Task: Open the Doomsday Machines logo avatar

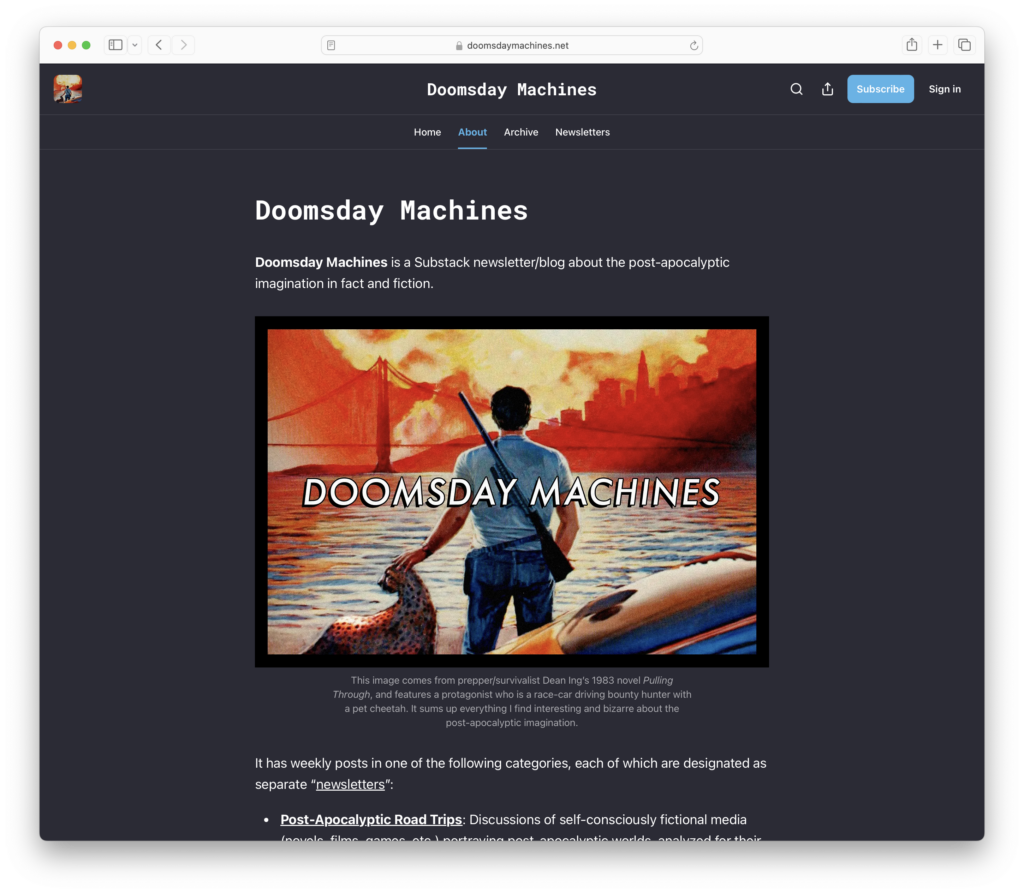Action: pyautogui.click(x=68, y=89)
